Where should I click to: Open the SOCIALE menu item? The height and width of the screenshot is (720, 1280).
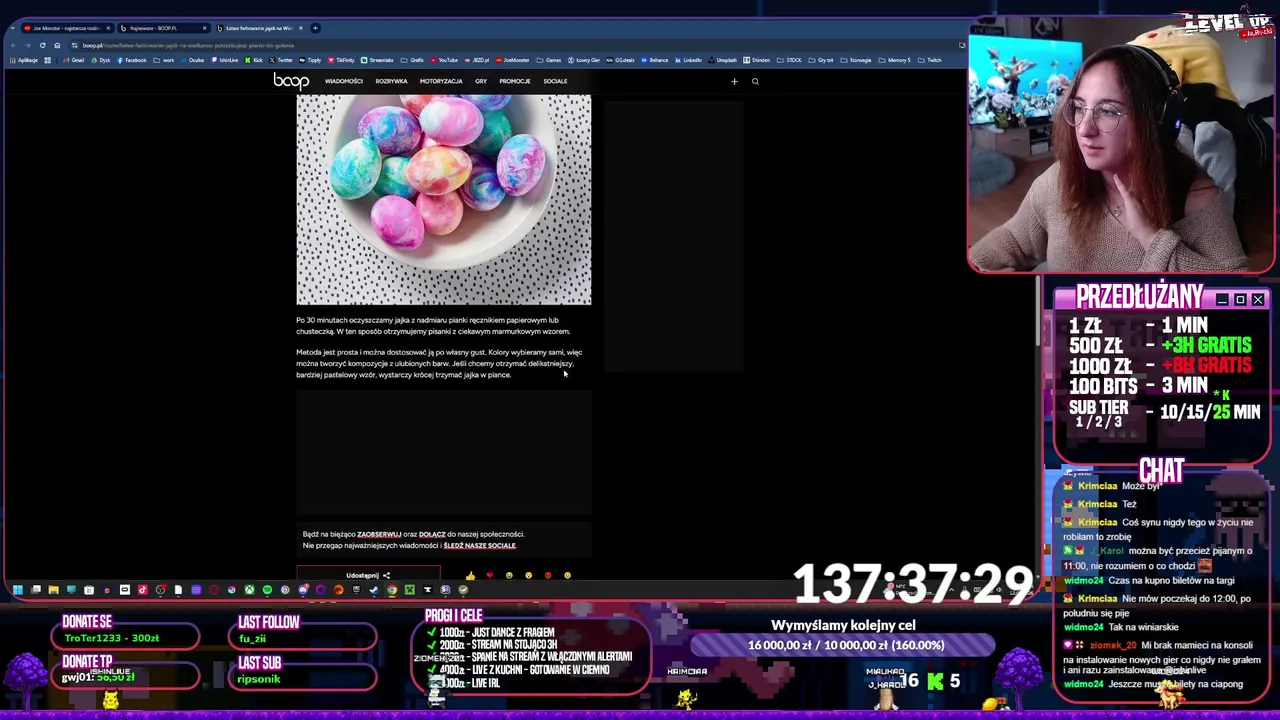tap(555, 81)
